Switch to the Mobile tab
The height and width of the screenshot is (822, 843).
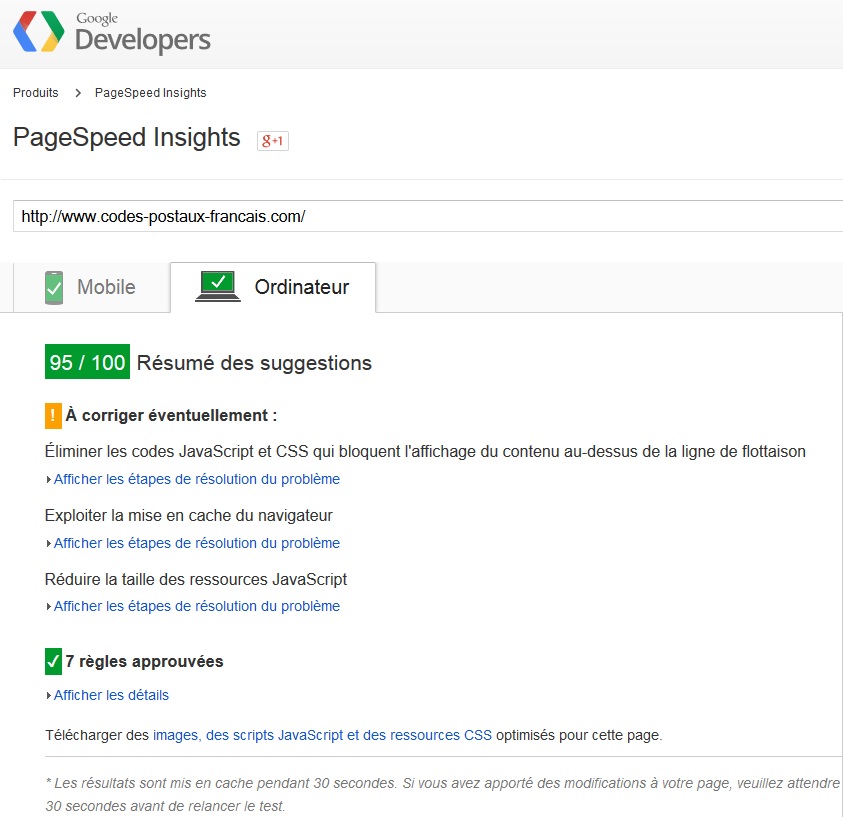pyautogui.click(x=91, y=288)
